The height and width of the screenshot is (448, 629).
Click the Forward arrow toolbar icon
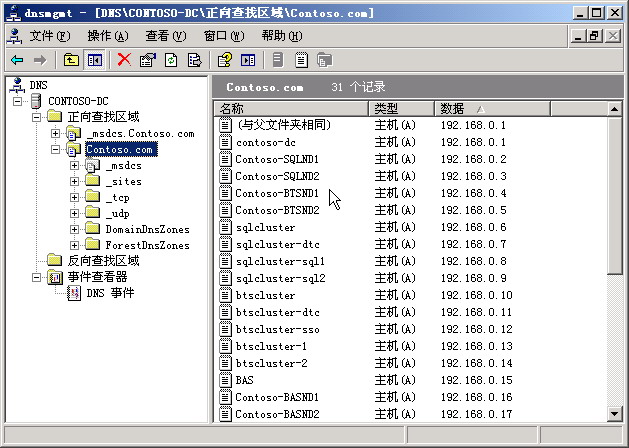click(x=40, y=60)
